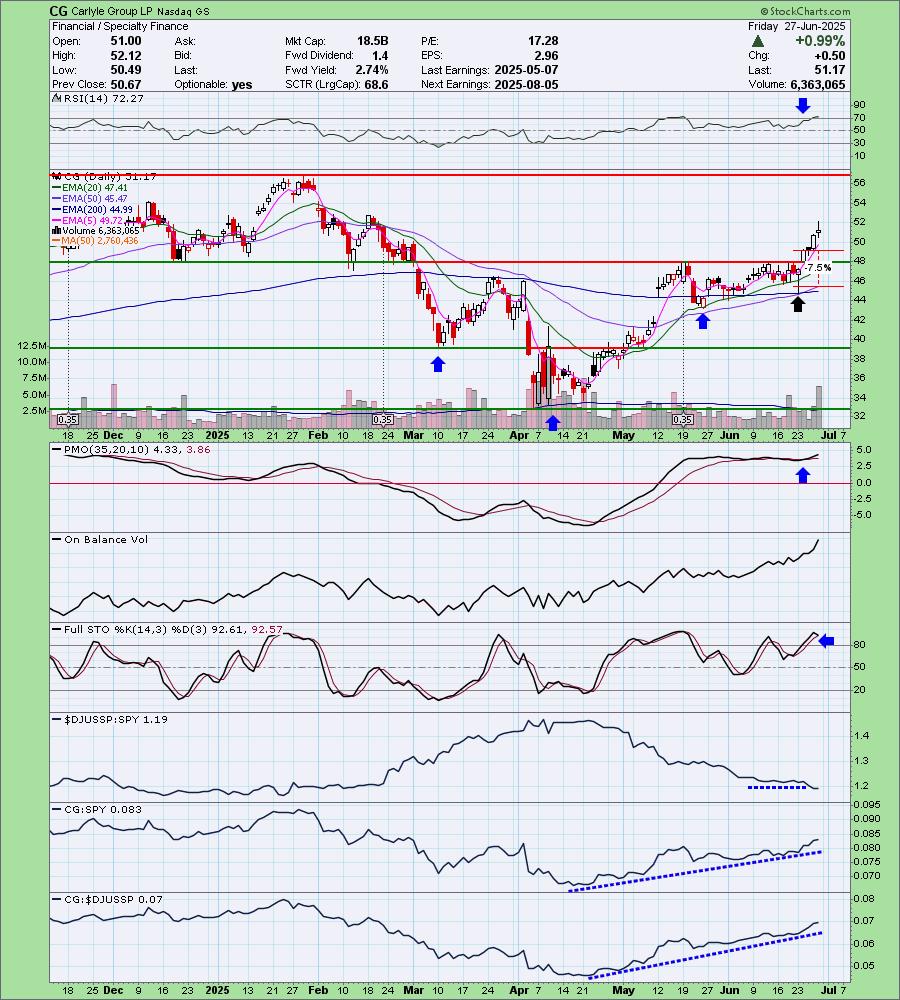Open the StockCharts.com copyright link
This screenshot has width=900, height=1000.
coord(805,11)
